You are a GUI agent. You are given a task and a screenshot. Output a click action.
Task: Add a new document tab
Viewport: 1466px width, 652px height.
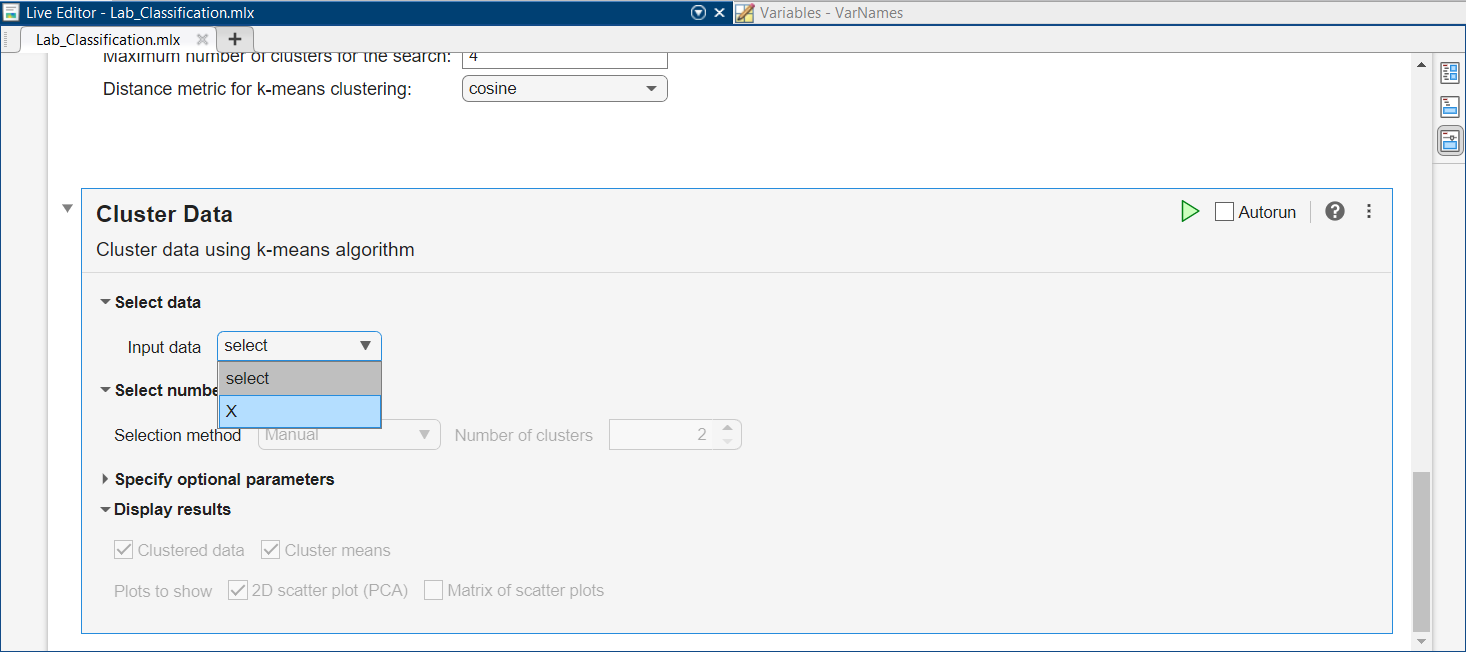coord(235,39)
